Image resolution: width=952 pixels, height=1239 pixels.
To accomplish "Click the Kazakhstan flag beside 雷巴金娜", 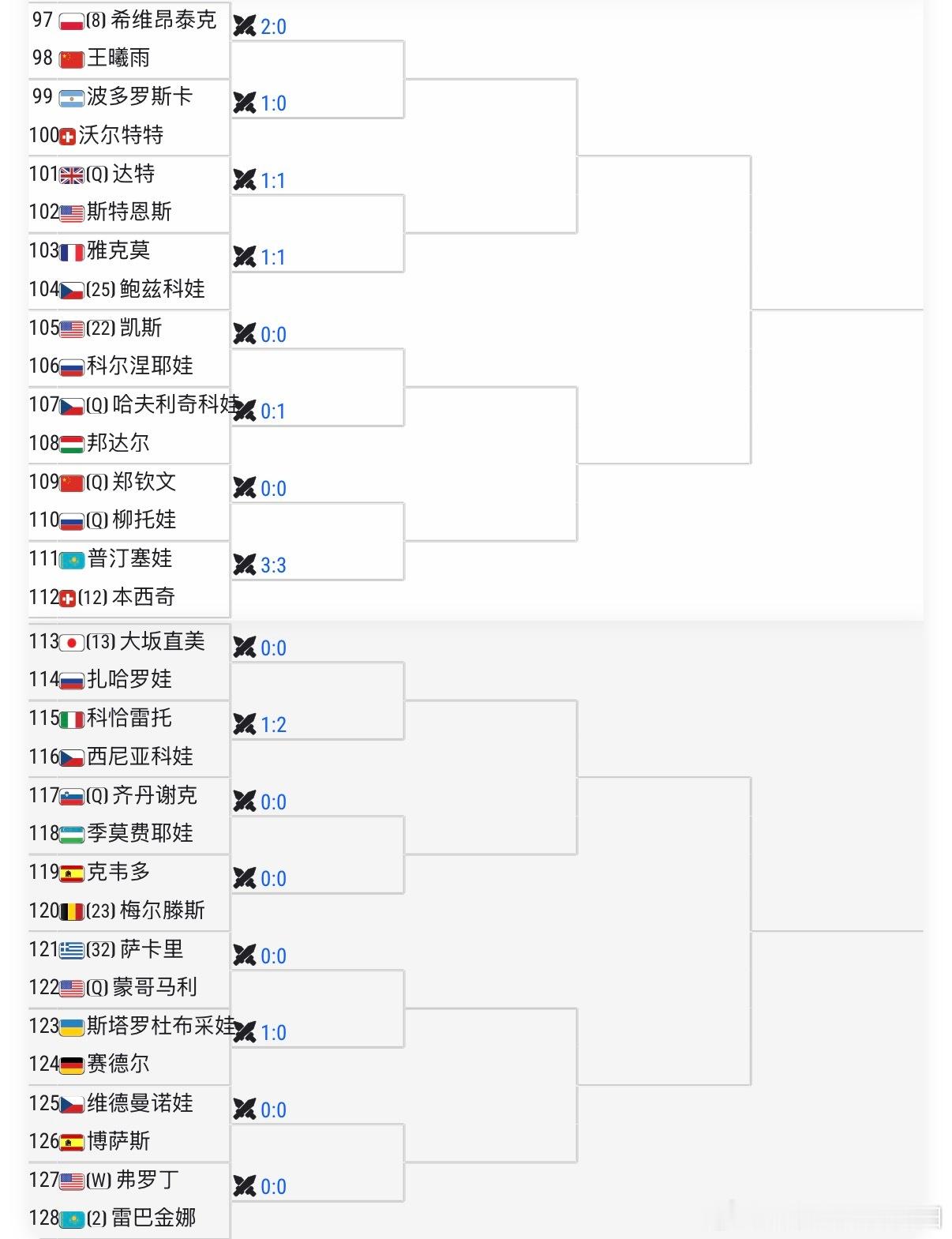I will pos(71,1219).
